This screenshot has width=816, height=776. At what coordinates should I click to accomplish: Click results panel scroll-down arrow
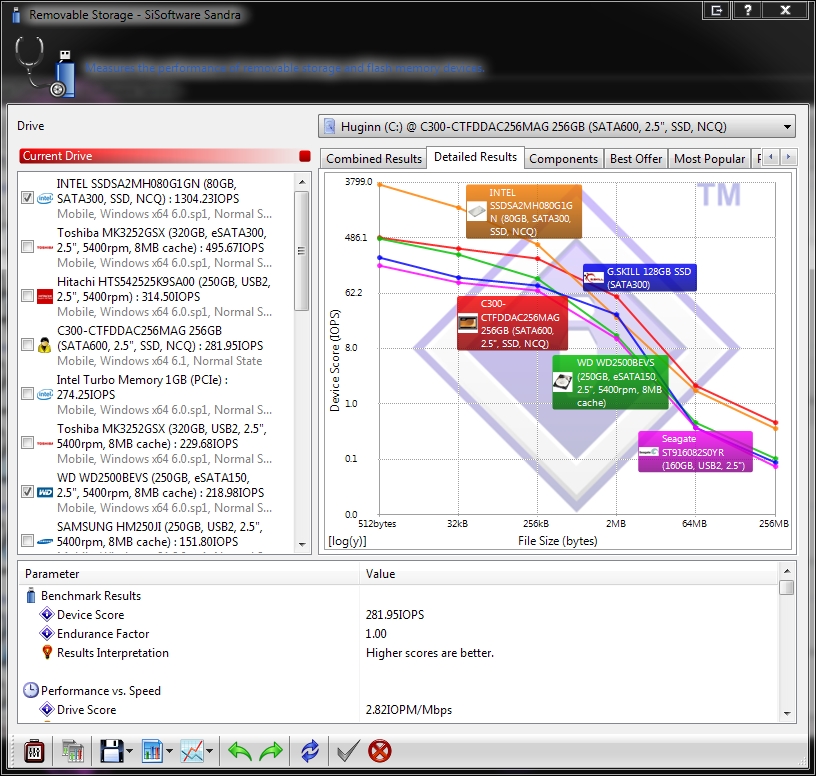click(x=787, y=714)
